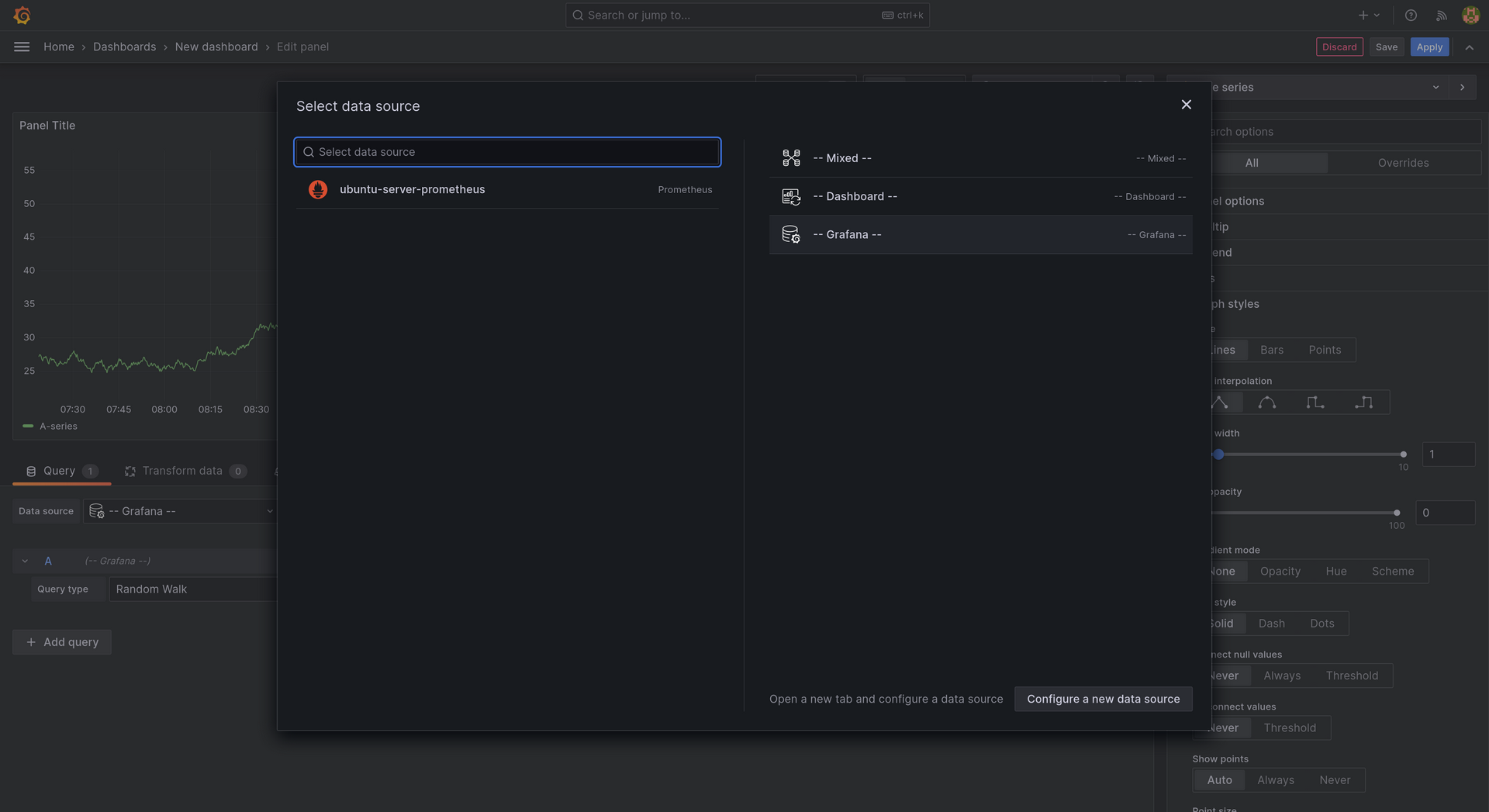
Task: Click the Grafana logo home icon
Action: point(22,15)
